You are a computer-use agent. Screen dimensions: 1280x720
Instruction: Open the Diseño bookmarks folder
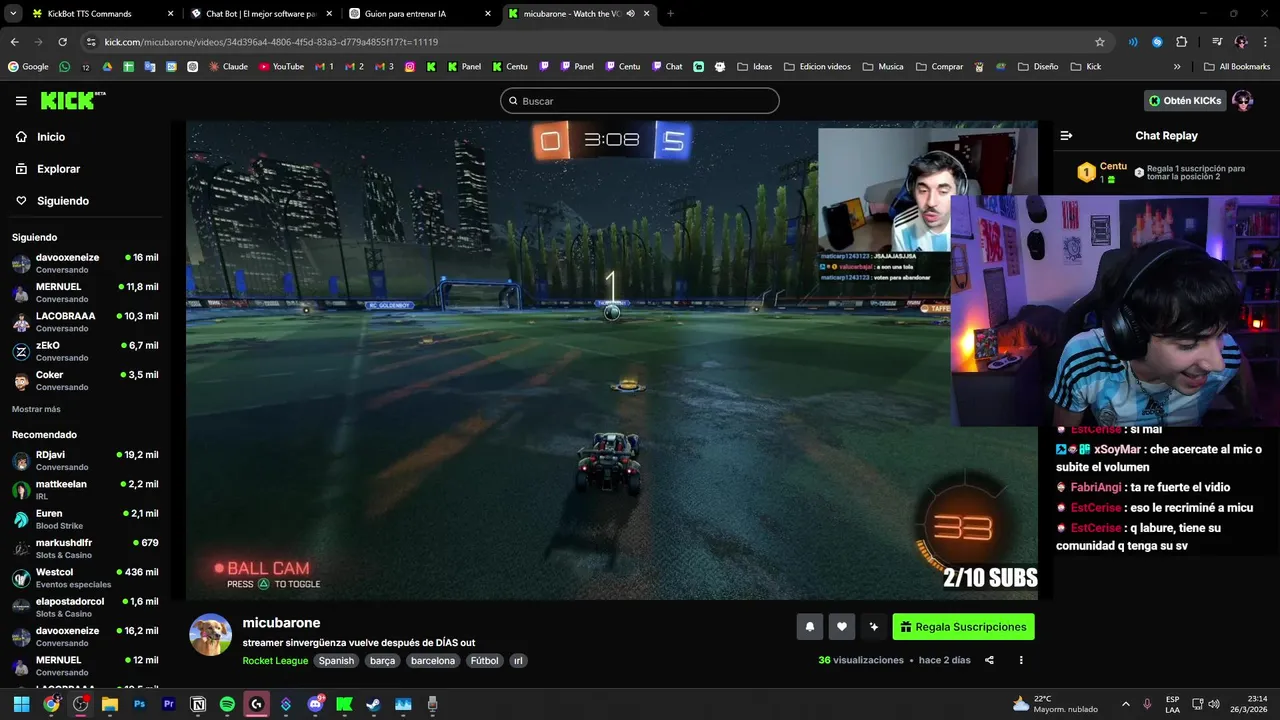pos(1038,67)
